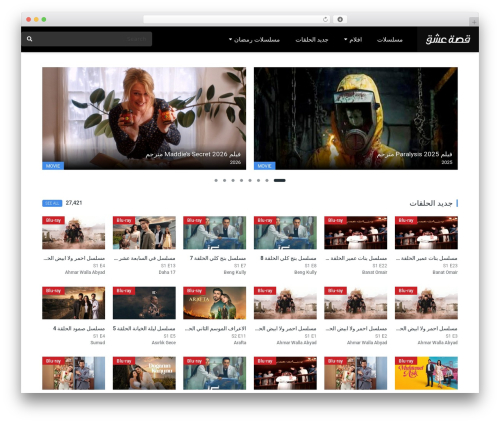Image resolution: width=500 pixels, height=423 pixels.
Task: Click the Daha 17 series name
Action: coord(167,272)
